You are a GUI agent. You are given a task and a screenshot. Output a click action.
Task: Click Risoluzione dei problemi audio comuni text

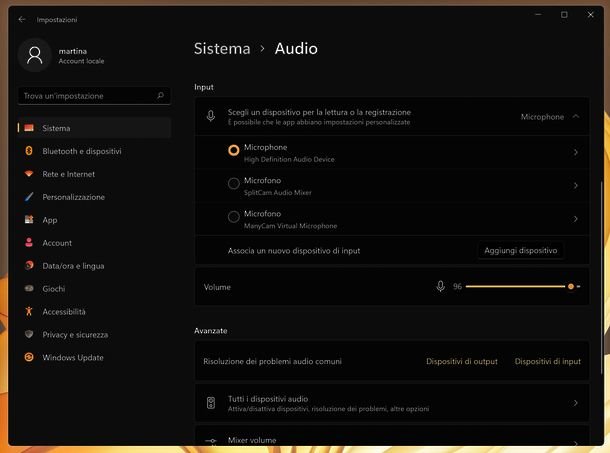(x=272, y=361)
